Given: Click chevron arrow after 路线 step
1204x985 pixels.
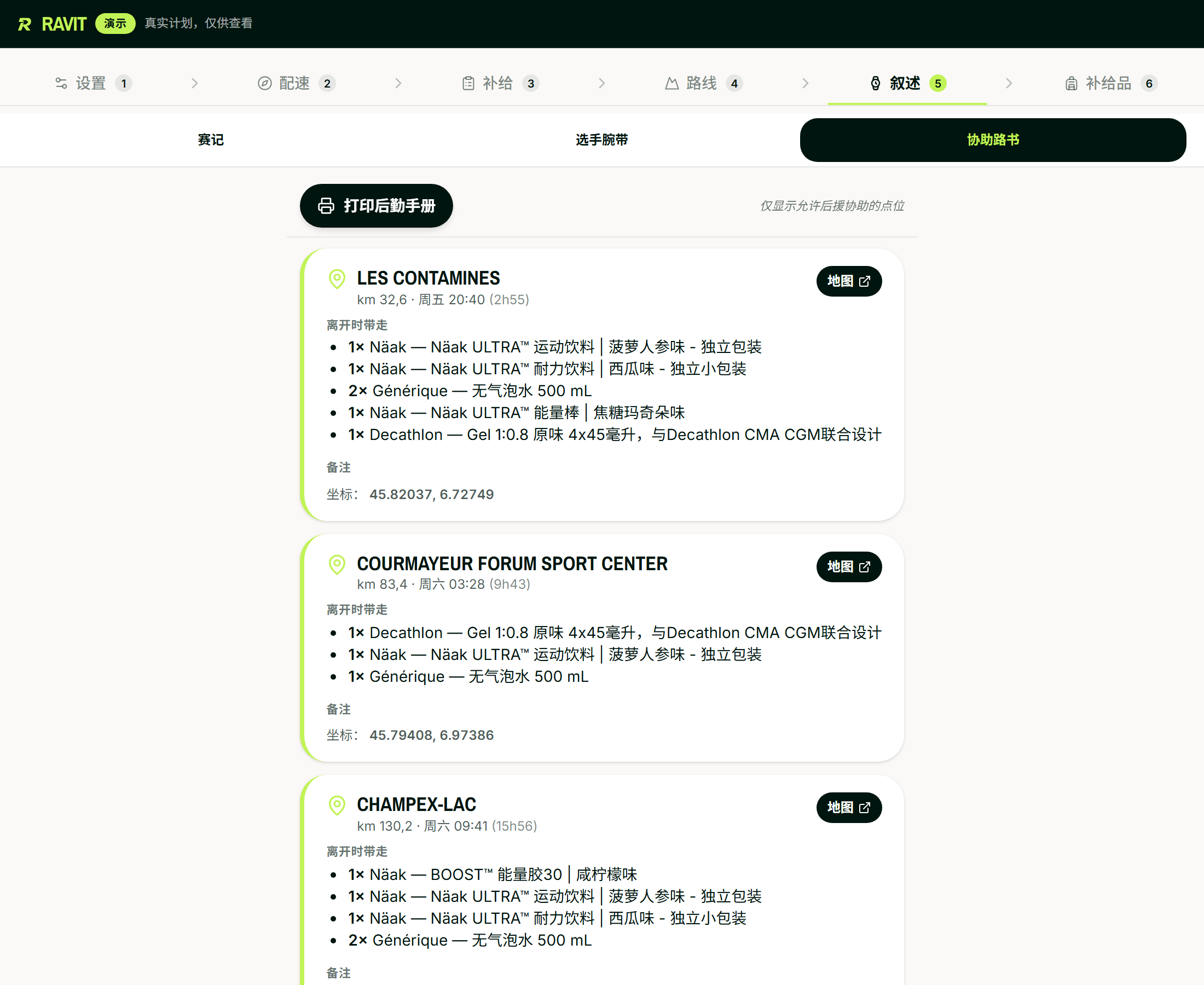Looking at the screenshot, I should [806, 83].
